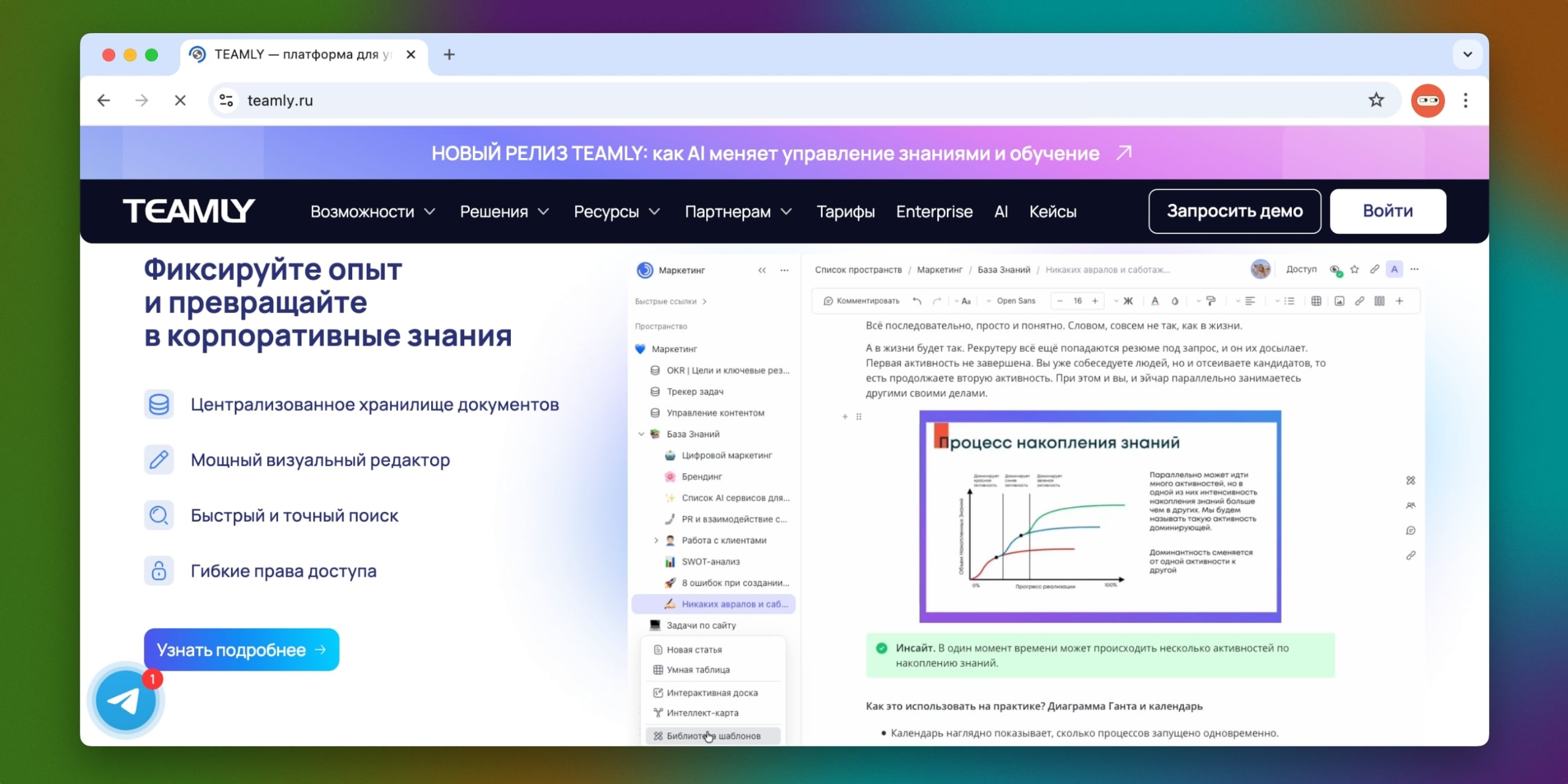Stop loading the page
Image resolution: width=1568 pixels, height=784 pixels.
coord(179,100)
